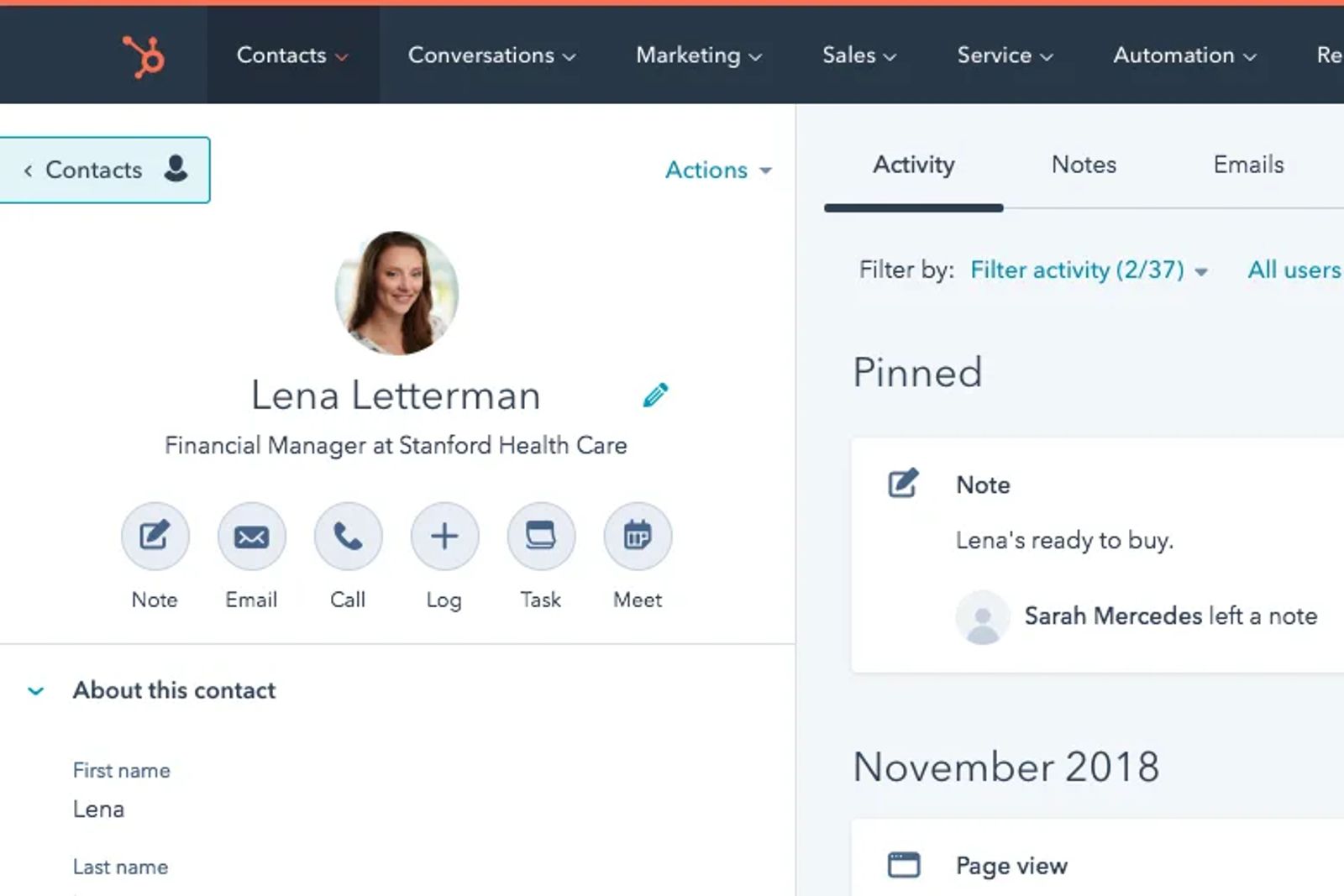Create a Task for this contact
Viewport: 1344px width, 896px height.
pos(541,536)
